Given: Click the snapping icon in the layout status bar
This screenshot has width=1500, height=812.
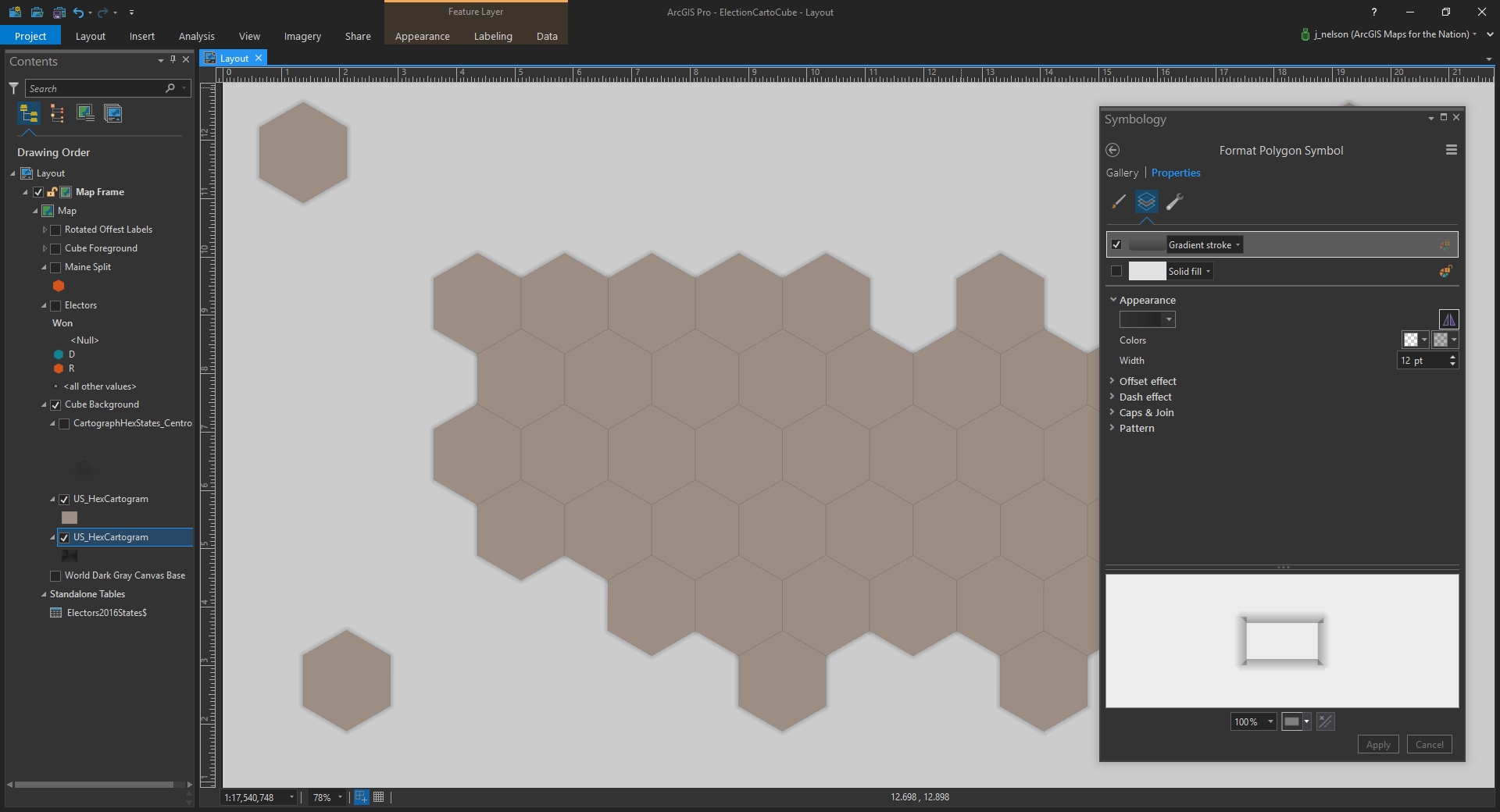Looking at the screenshot, I should point(361,797).
